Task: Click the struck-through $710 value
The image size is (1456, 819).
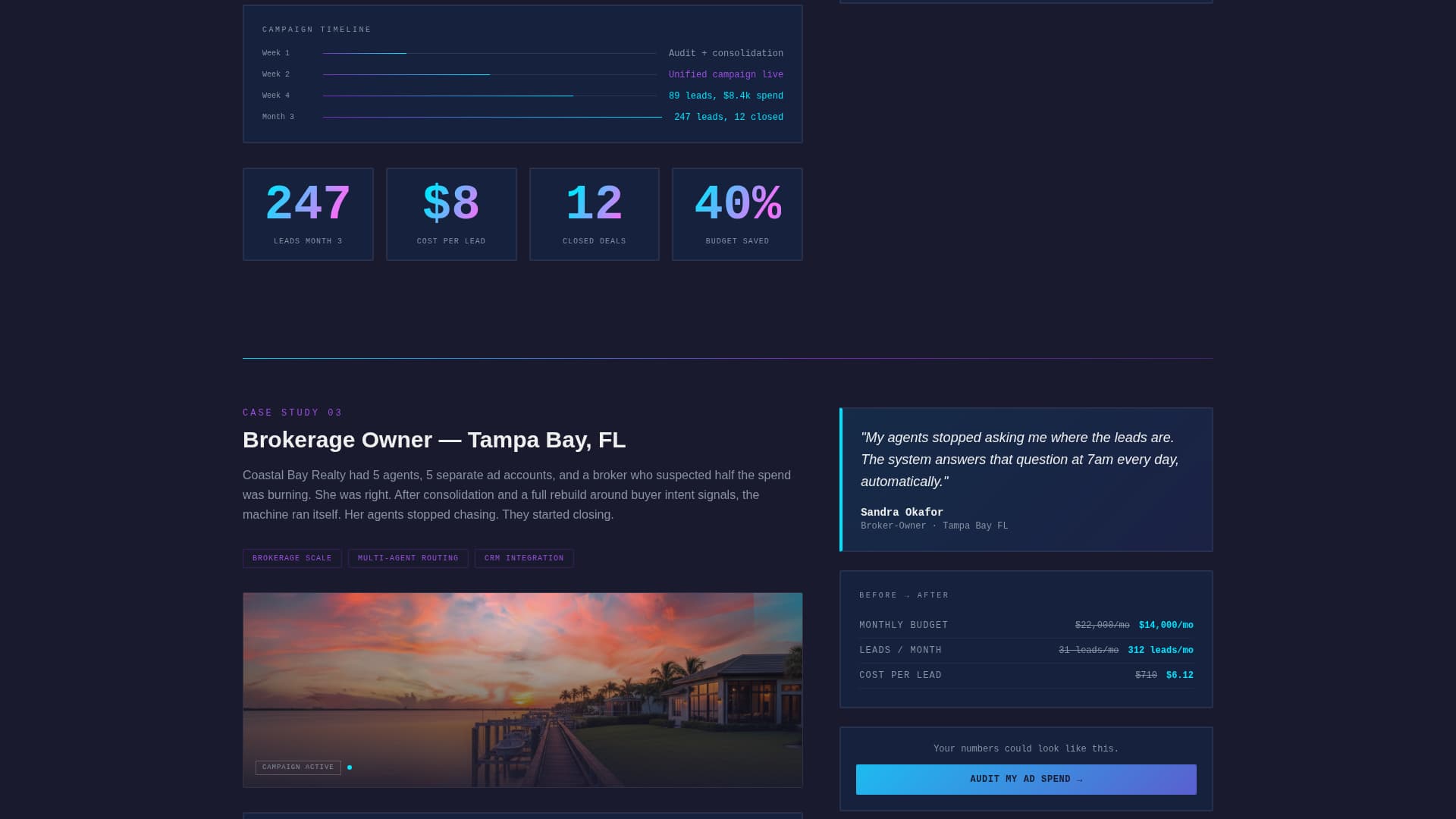Action: 1146,676
